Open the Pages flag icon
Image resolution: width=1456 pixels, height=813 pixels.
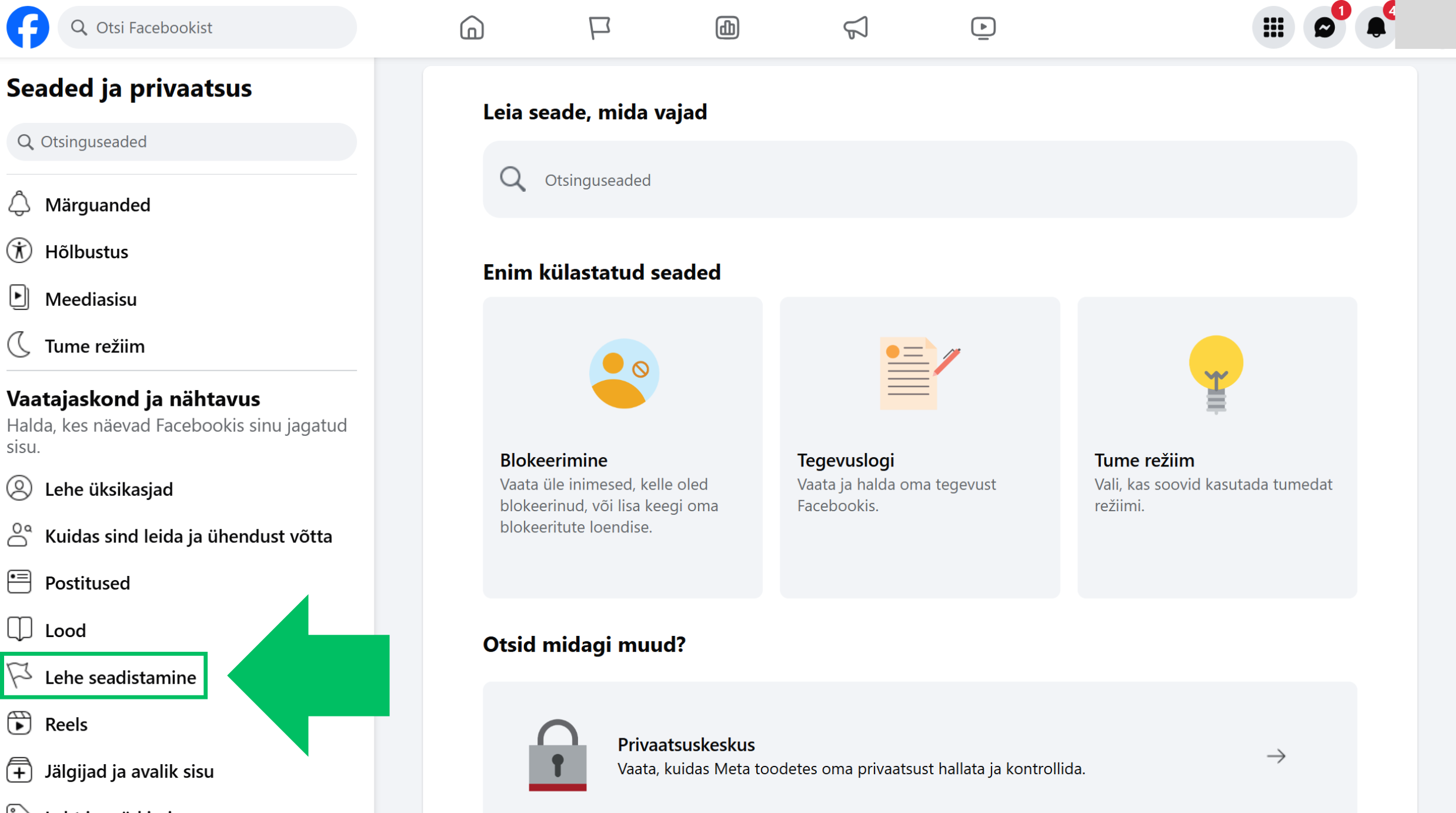[x=599, y=28]
